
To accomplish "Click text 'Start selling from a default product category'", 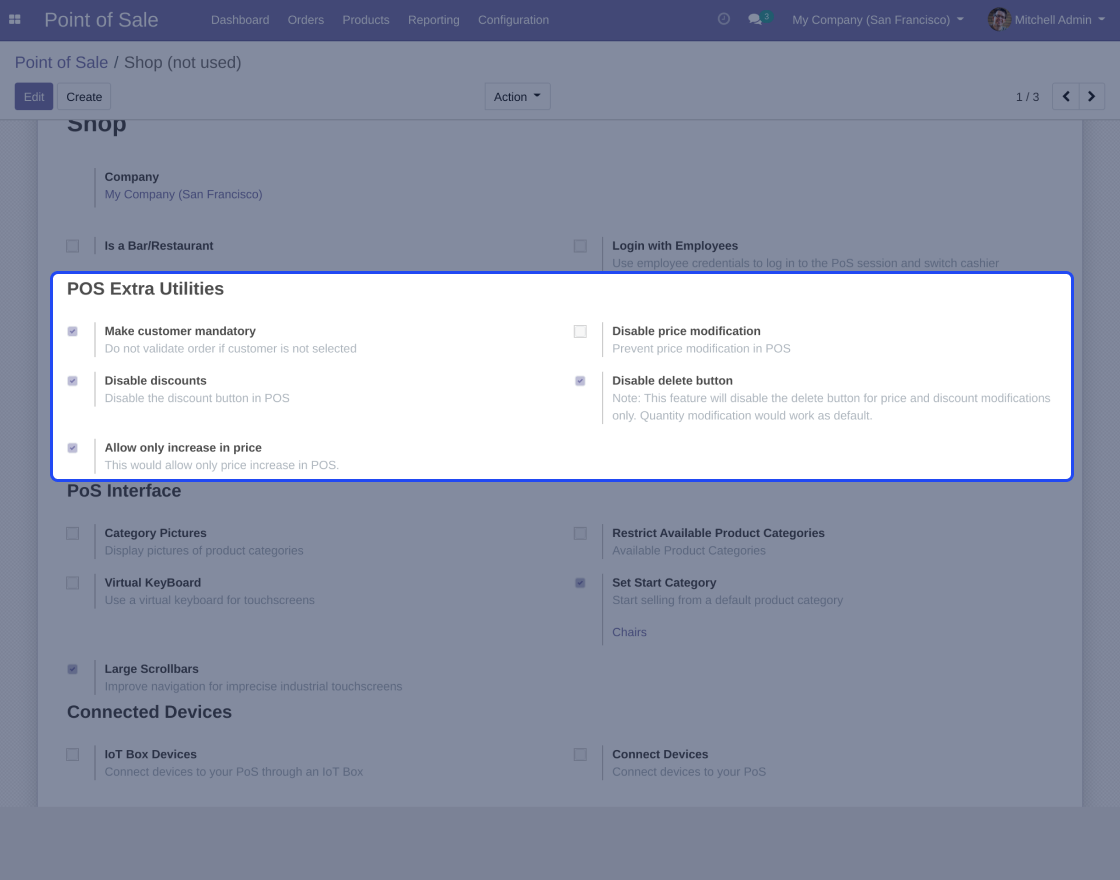I will coord(728,600).
